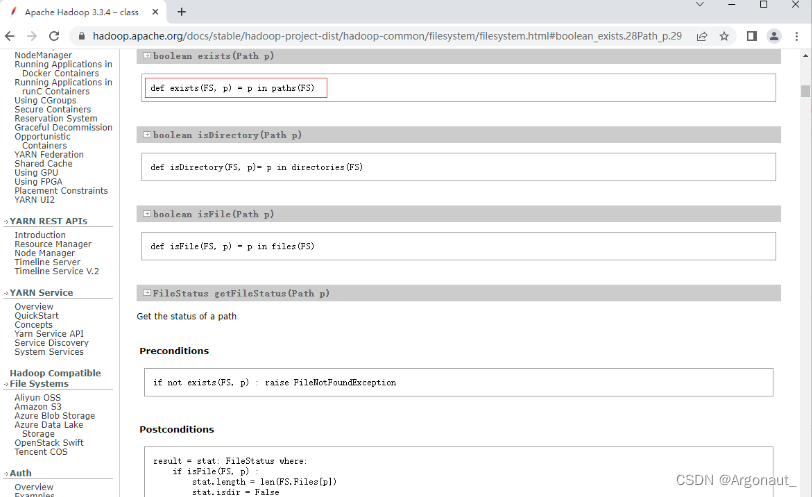Open the Opportunistic Containers link
This screenshot has width=812, height=497.
click(42, 141)
